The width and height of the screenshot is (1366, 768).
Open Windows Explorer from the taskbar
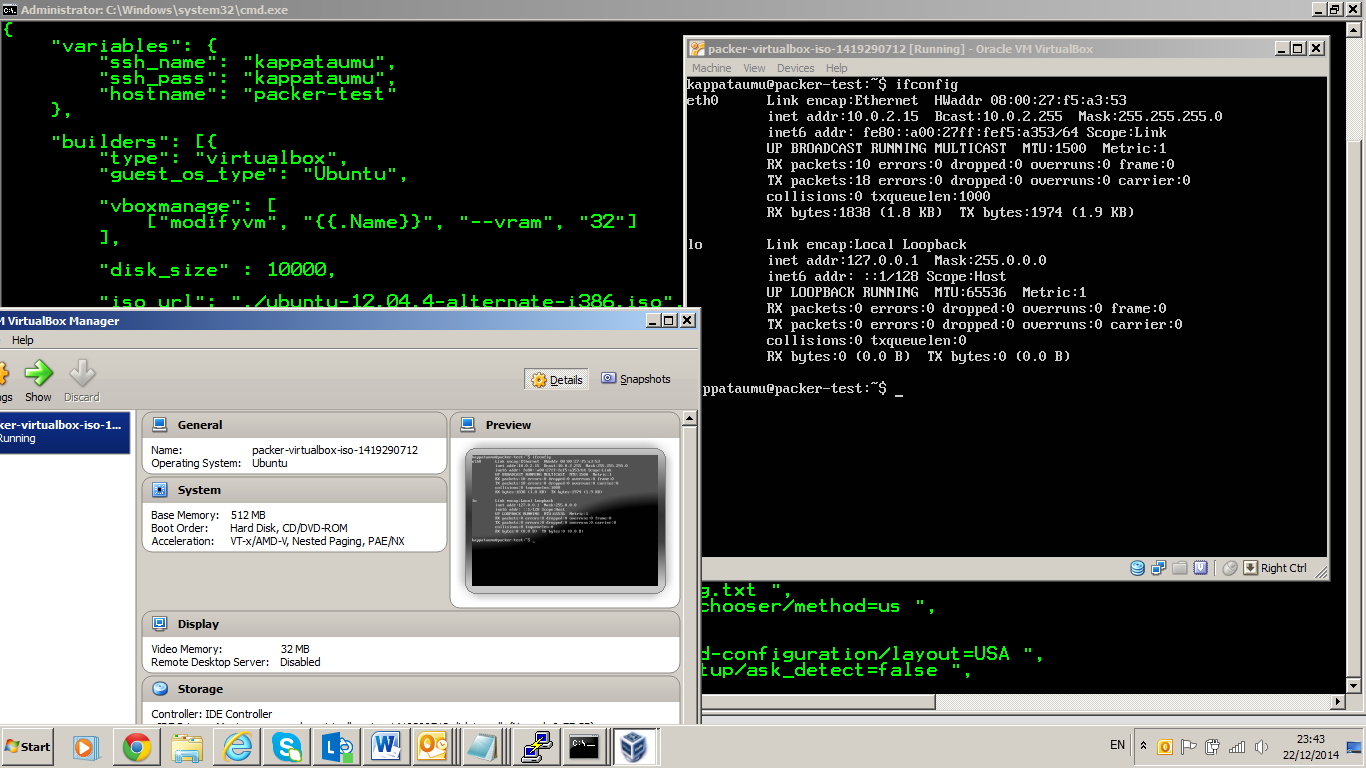187,747
